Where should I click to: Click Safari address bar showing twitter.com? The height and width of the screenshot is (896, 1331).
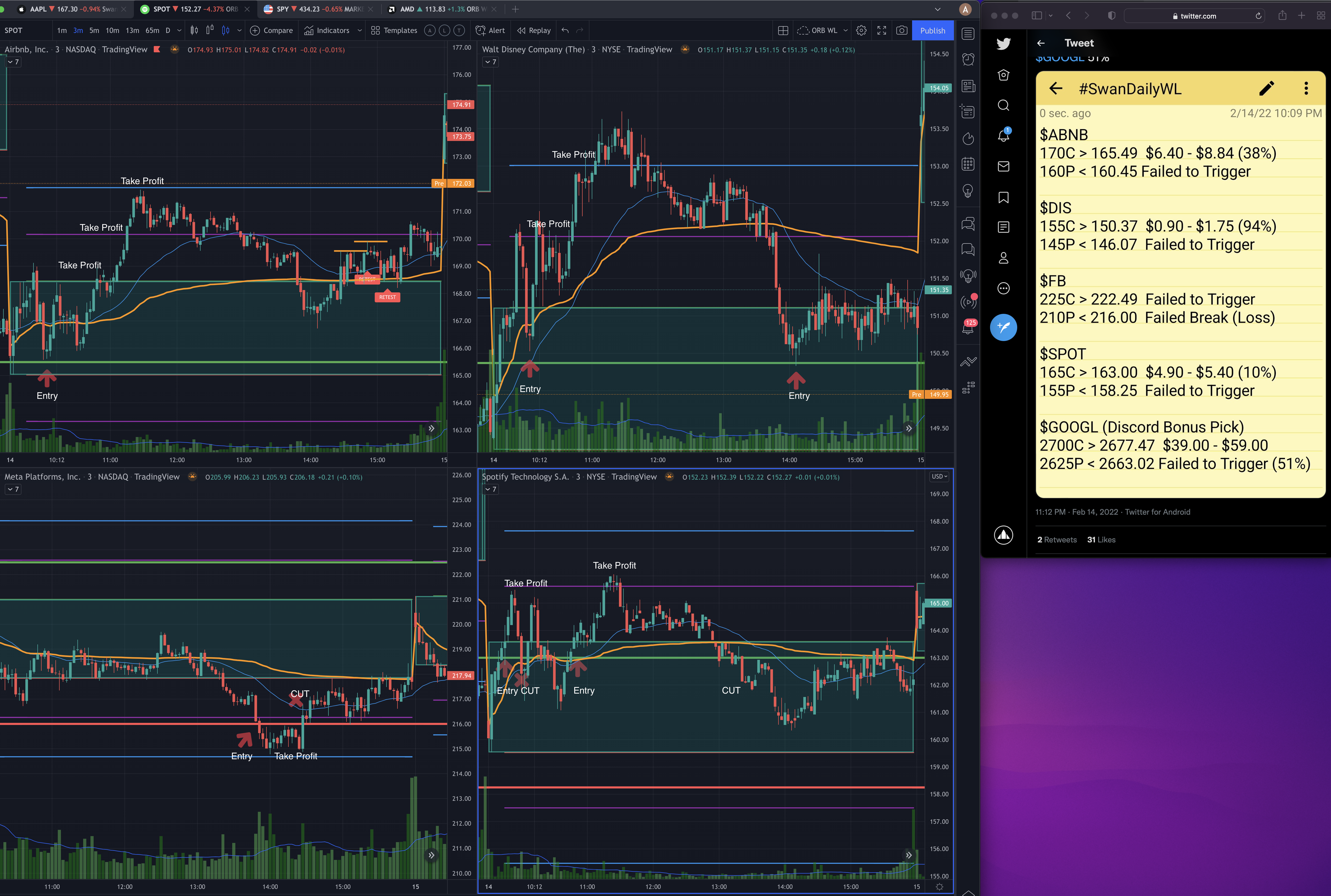tap(1194, 16)
